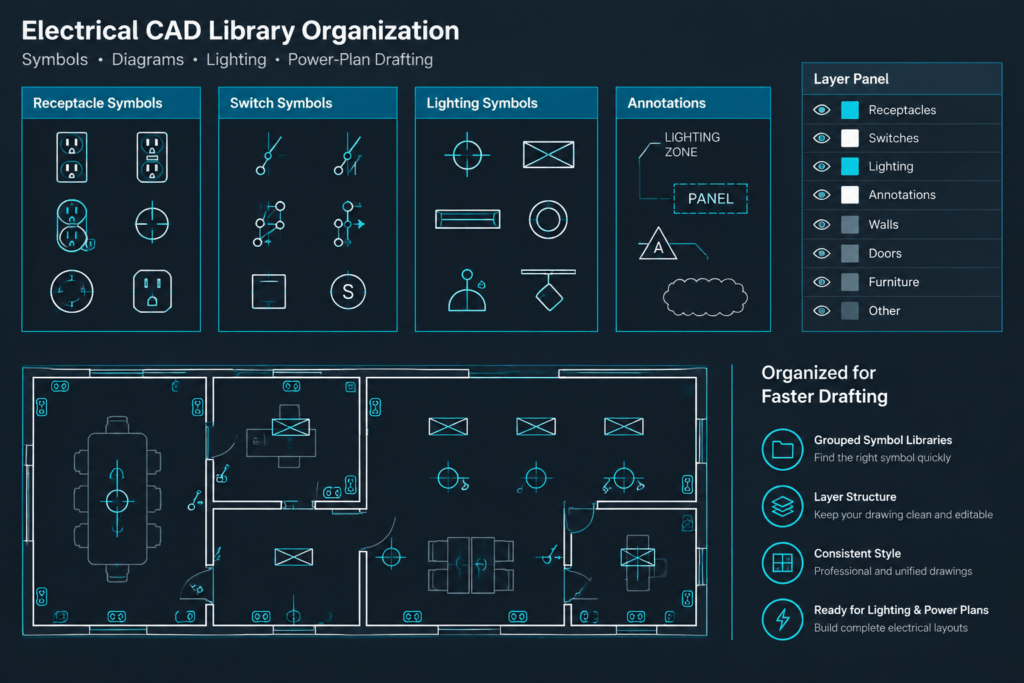
Task: Hide the Receptacles layer
Action: (x=822, y=110)
